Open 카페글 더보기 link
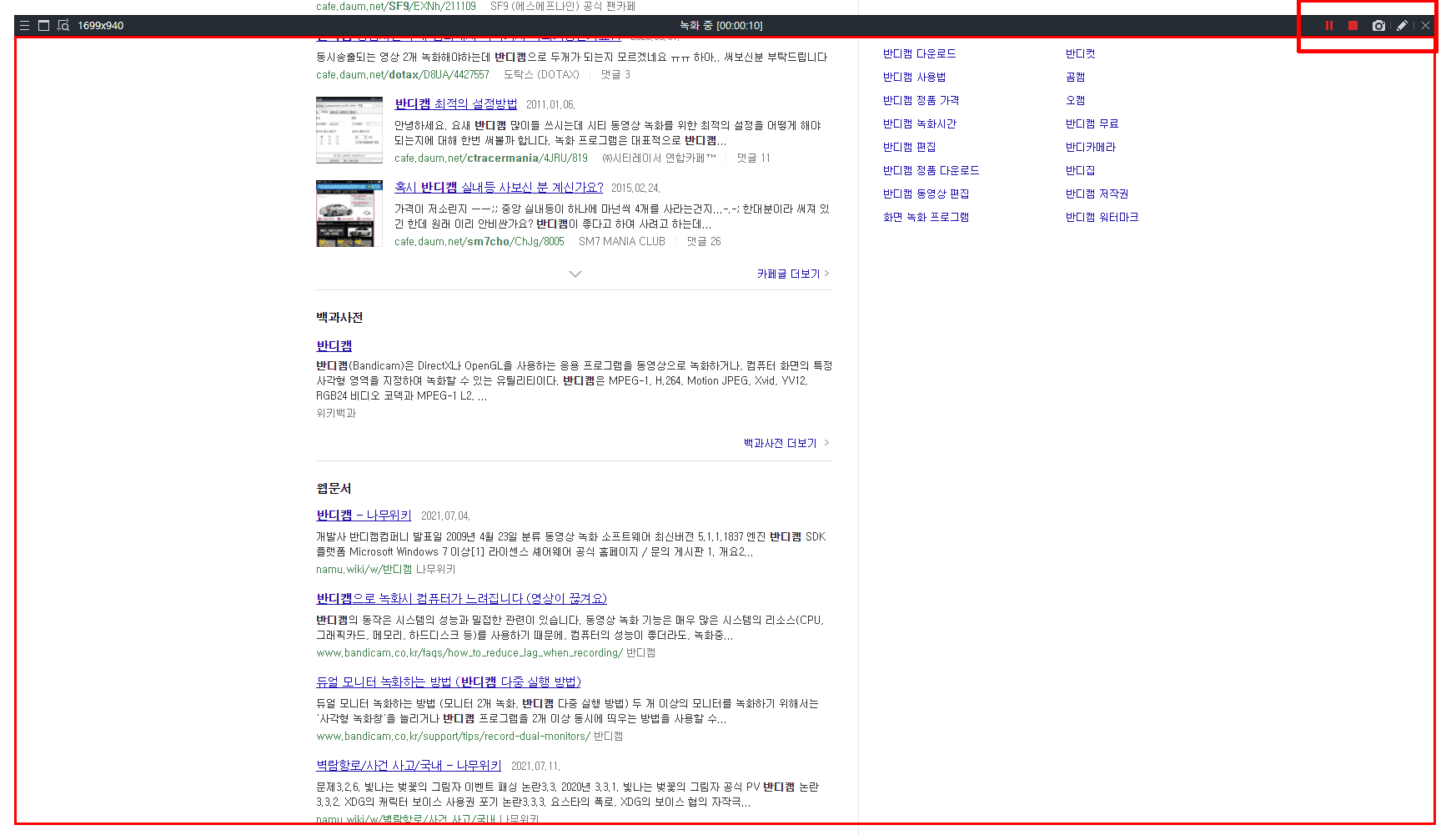 coord(793,274)
